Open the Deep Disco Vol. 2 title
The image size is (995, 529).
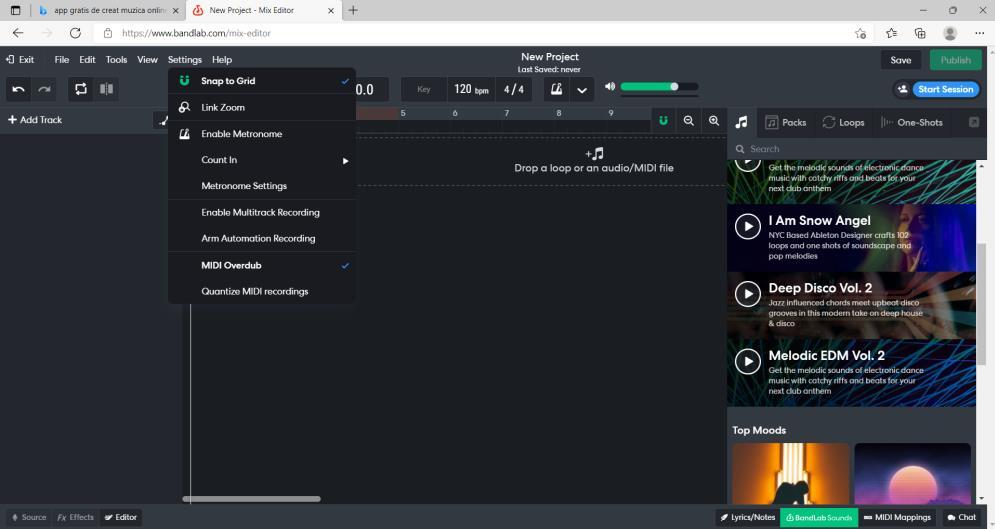(x=820, y=288)
